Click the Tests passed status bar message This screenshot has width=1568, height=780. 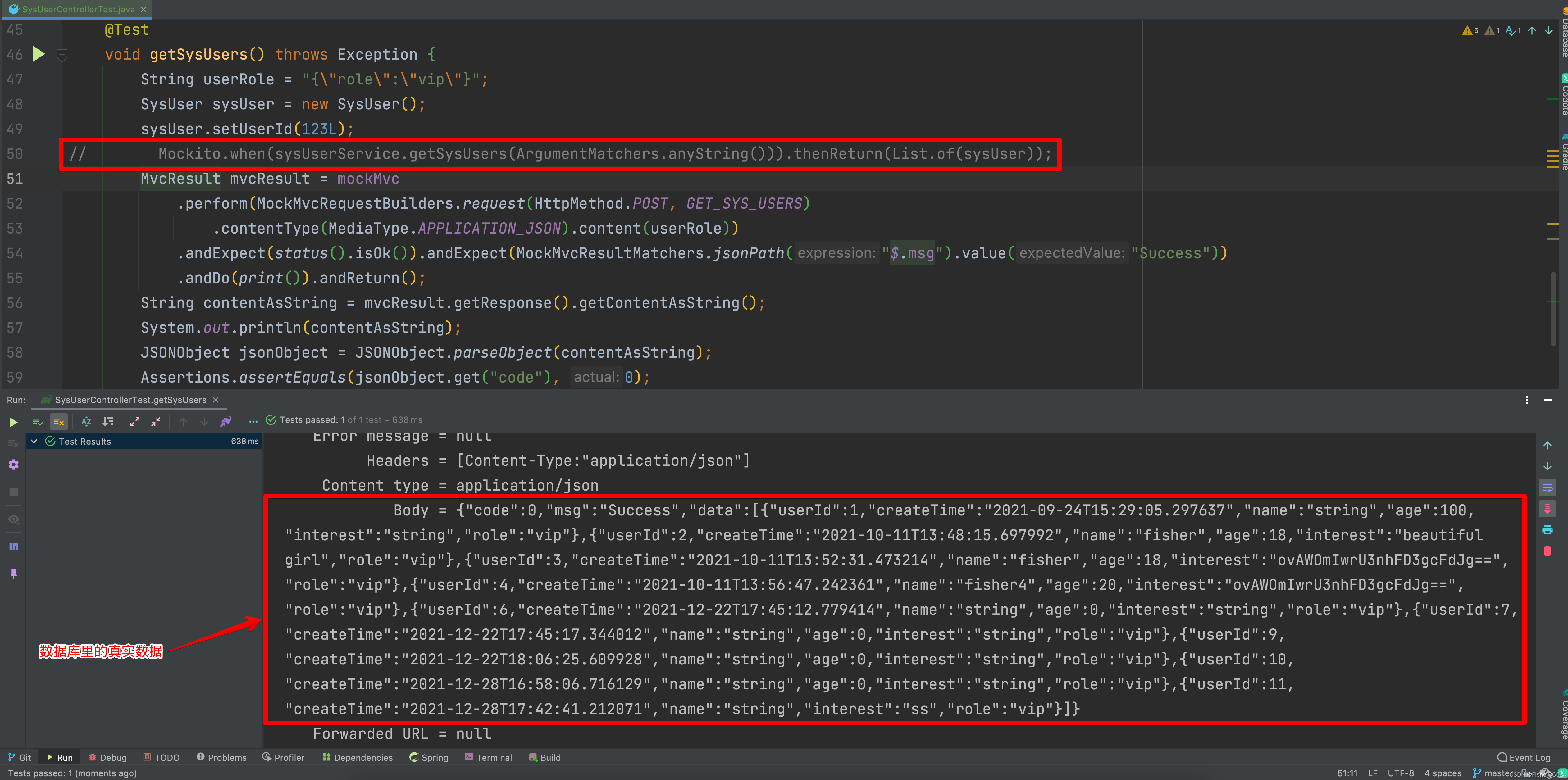72,773
